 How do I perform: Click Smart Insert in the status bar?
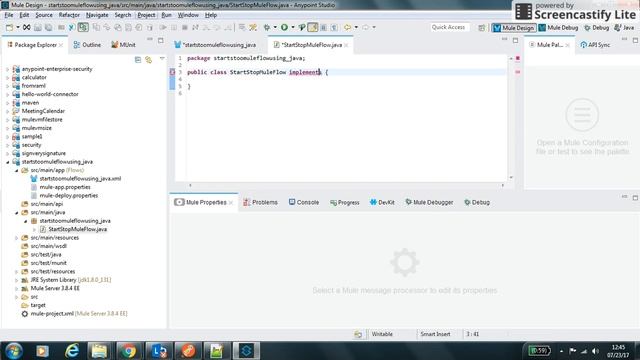coord(435,334)
